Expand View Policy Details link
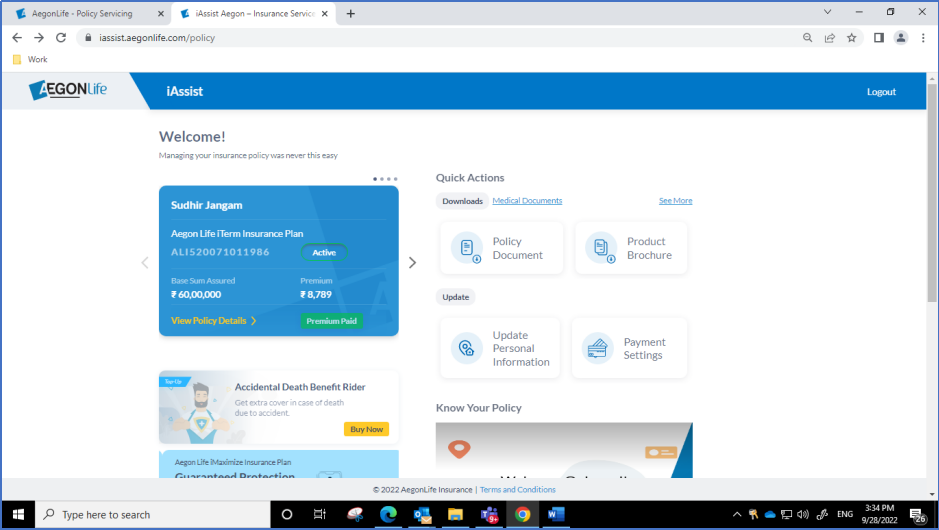 coord(213,321)
